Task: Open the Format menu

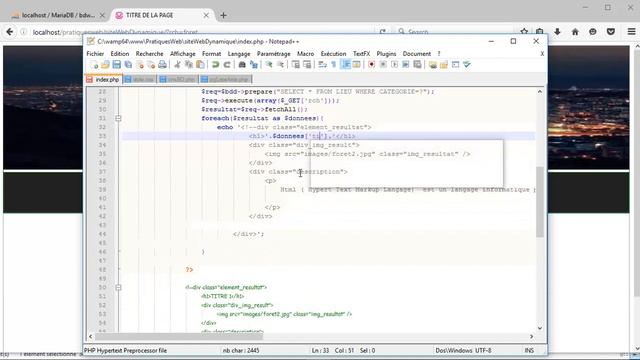Action: [211, 53]
